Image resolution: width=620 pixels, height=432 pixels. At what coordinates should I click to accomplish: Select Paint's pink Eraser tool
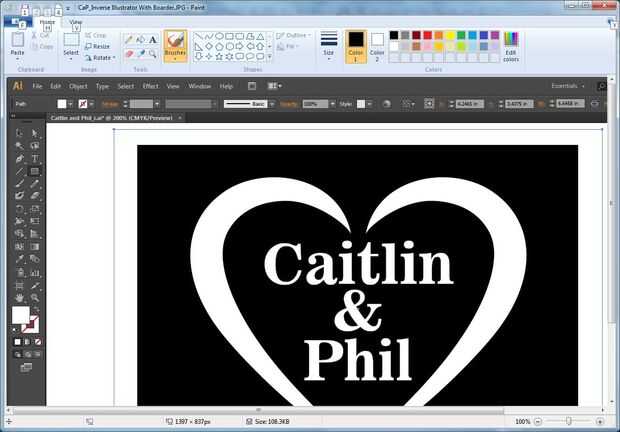[129, 54]
